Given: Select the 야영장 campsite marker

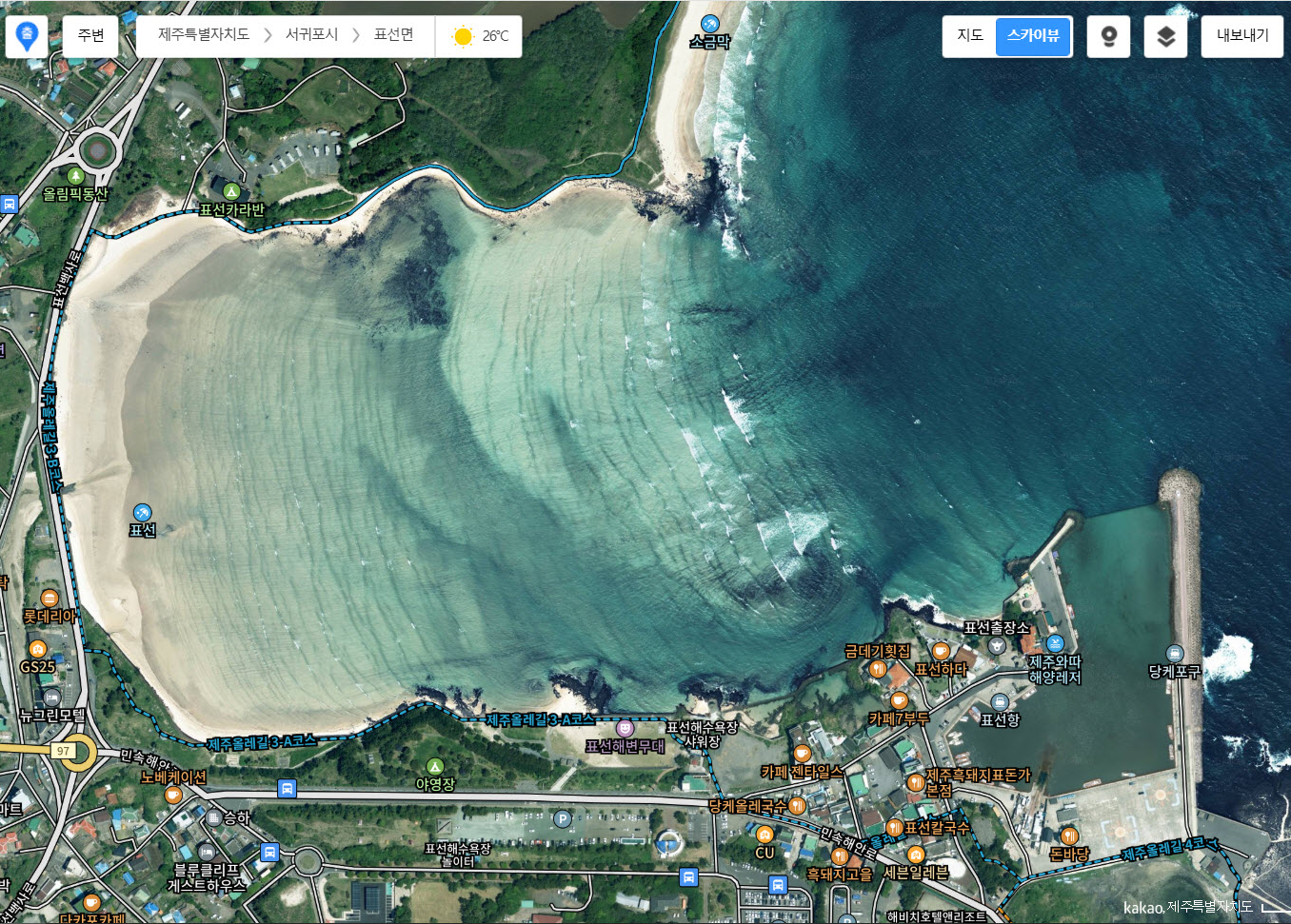Looking at the screenshot, I should [435, 767].
